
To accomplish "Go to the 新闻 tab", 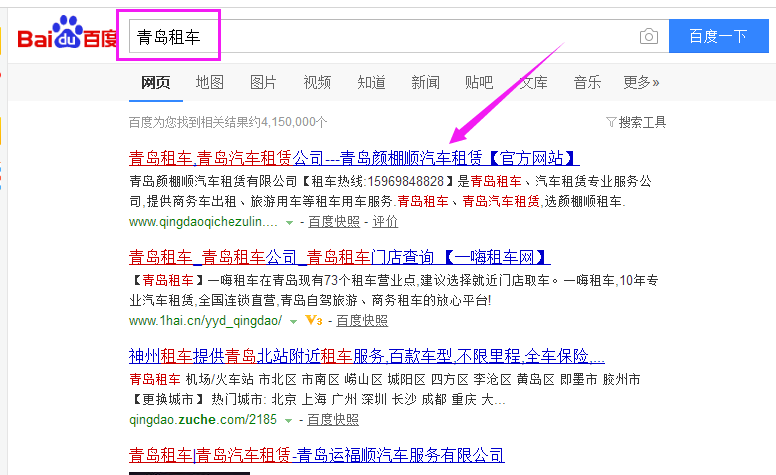I will pos(425,82).
